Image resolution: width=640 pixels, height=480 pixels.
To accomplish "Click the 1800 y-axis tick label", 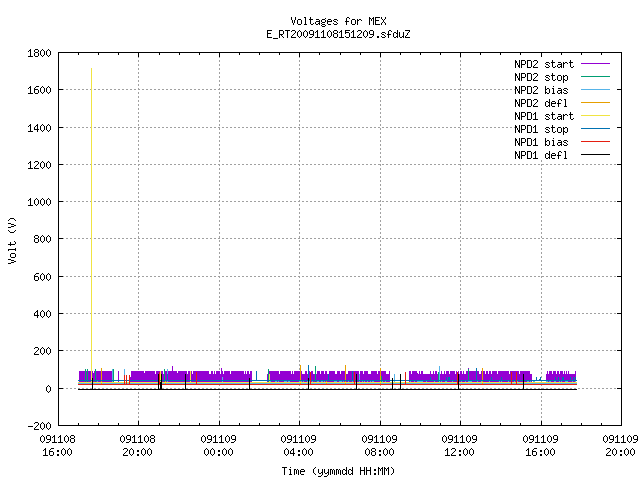I will click(39, 53).
